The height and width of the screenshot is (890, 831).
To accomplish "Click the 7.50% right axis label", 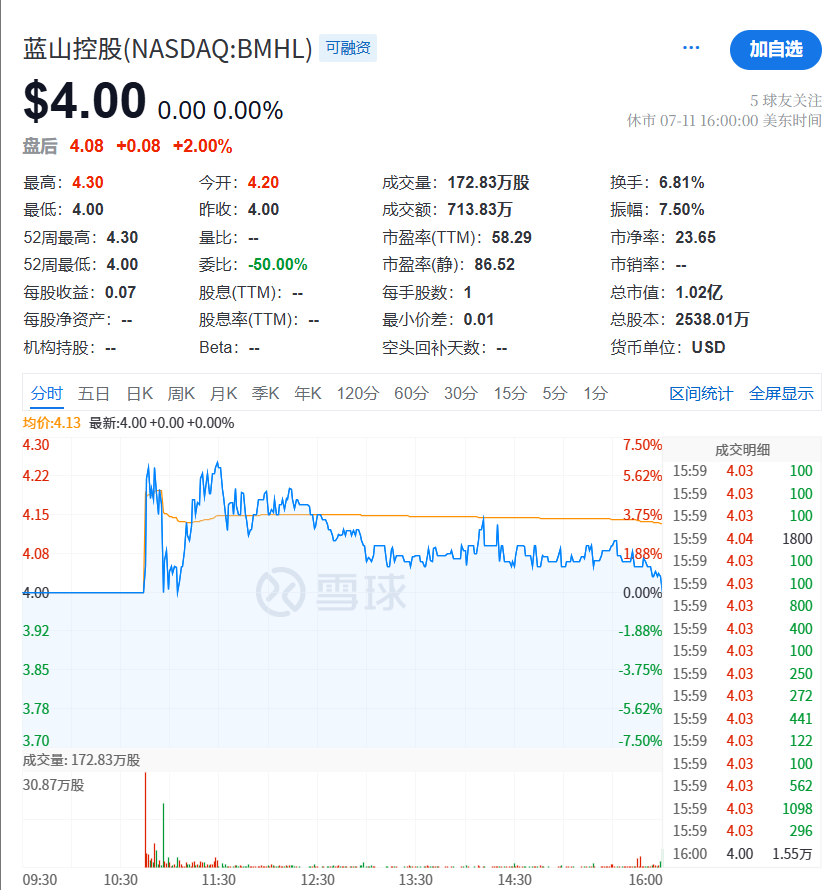I will point(642,444).
